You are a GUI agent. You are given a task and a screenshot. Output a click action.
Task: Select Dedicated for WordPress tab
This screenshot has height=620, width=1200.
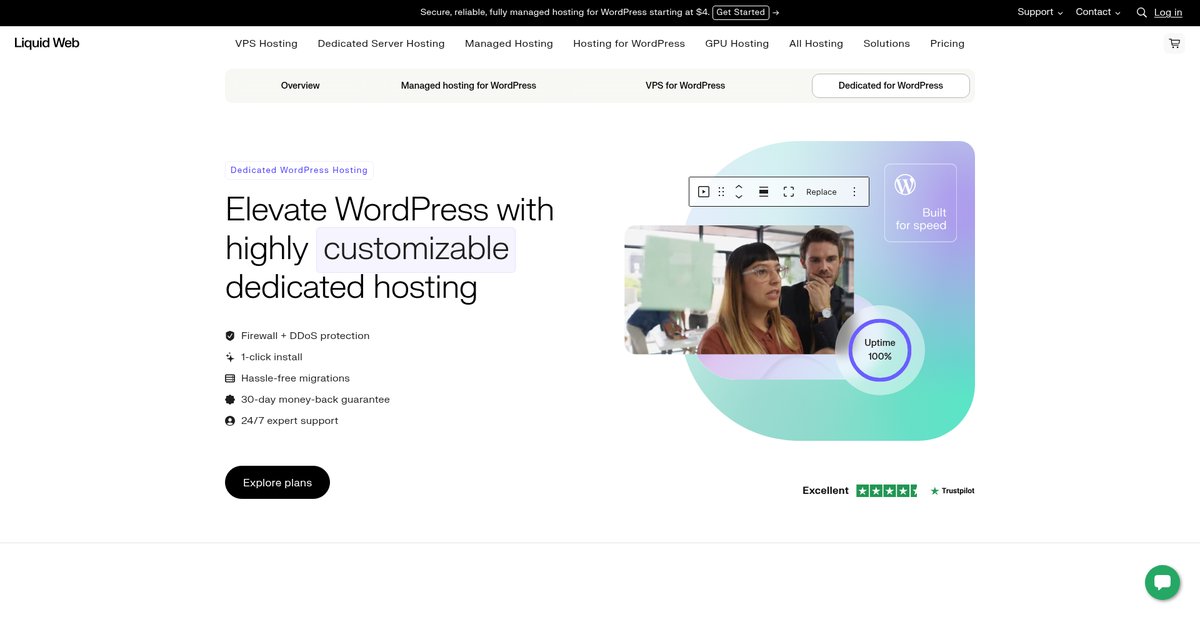[891, 86]
